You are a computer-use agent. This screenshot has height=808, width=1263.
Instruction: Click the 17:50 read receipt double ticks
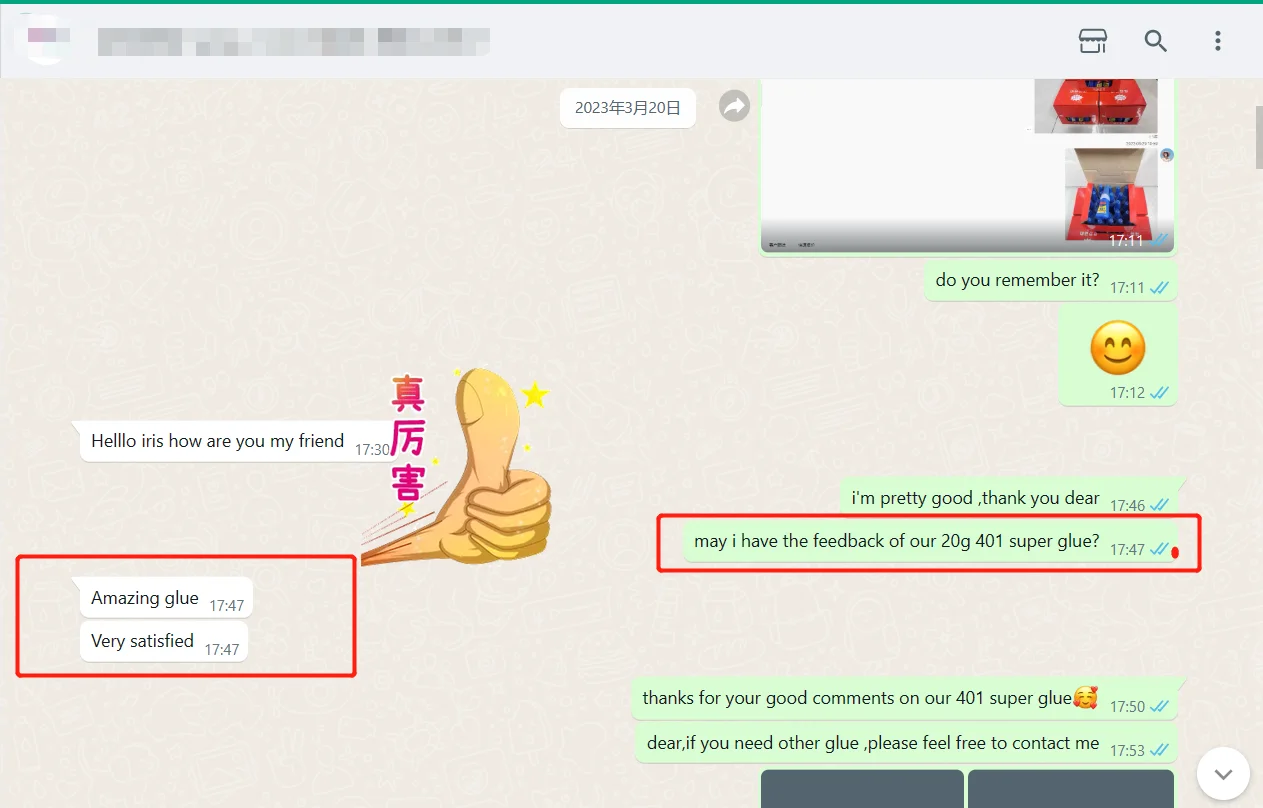tap(1160, 706)
